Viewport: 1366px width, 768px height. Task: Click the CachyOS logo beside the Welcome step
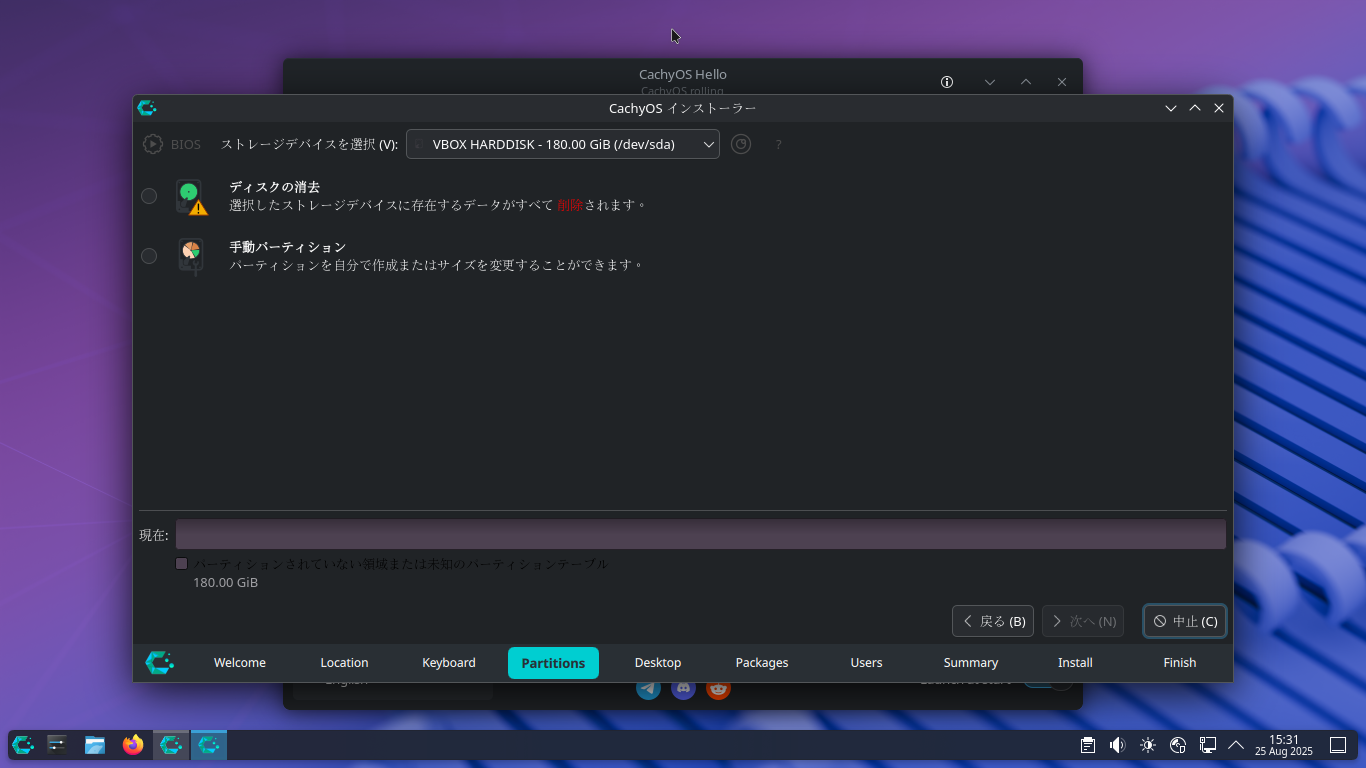[x=159, y=662]
